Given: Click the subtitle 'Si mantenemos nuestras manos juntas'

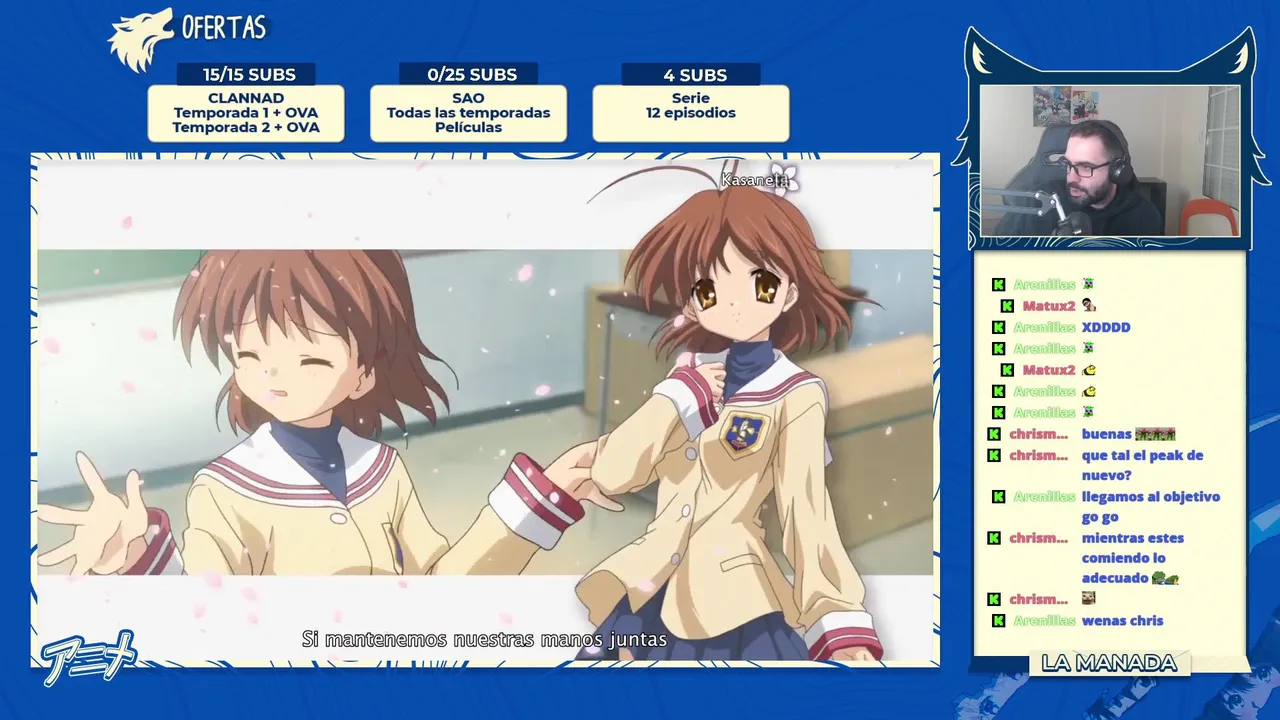Looking at the screenshot, I should pos(484,639).
